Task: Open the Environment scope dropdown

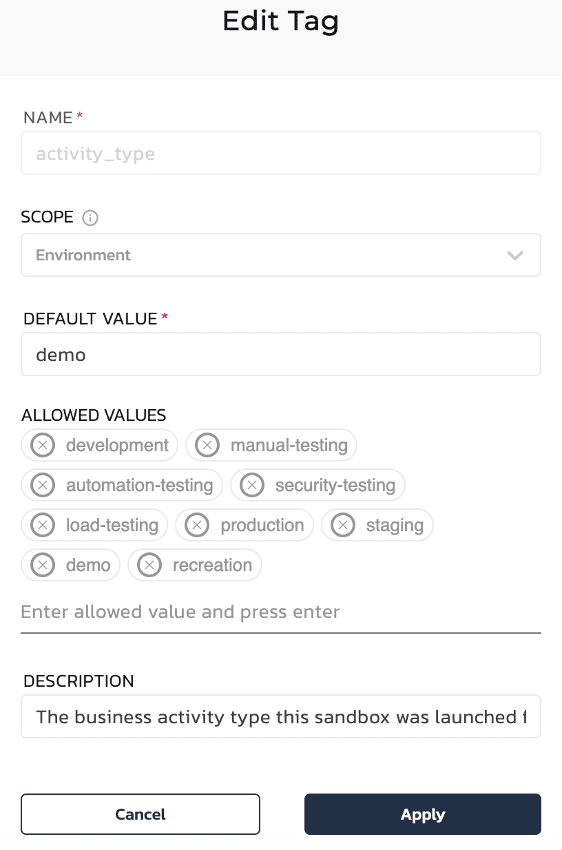Action: (x=281, y=255)
